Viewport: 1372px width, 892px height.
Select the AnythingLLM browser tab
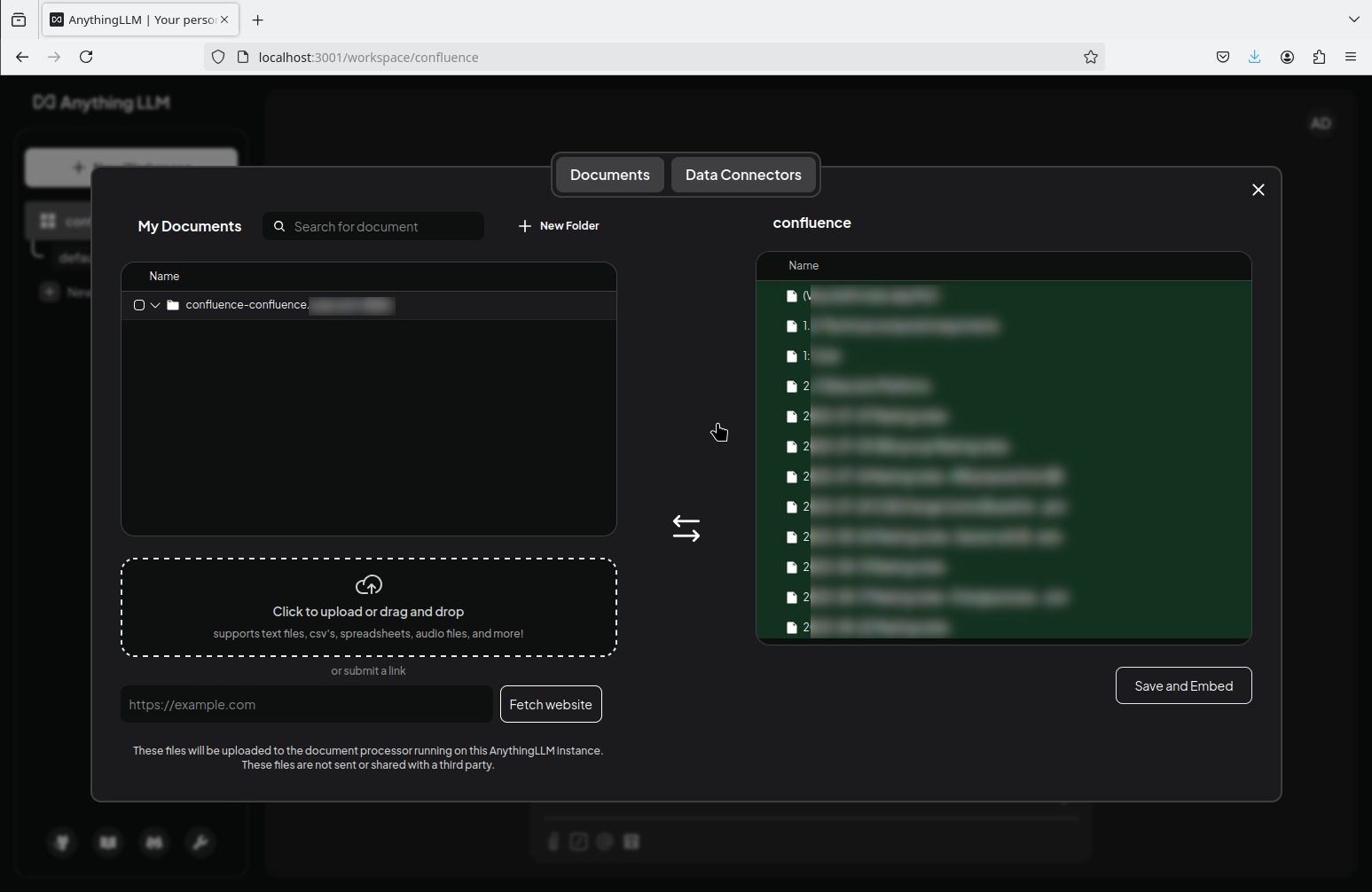tap(140, 20)
